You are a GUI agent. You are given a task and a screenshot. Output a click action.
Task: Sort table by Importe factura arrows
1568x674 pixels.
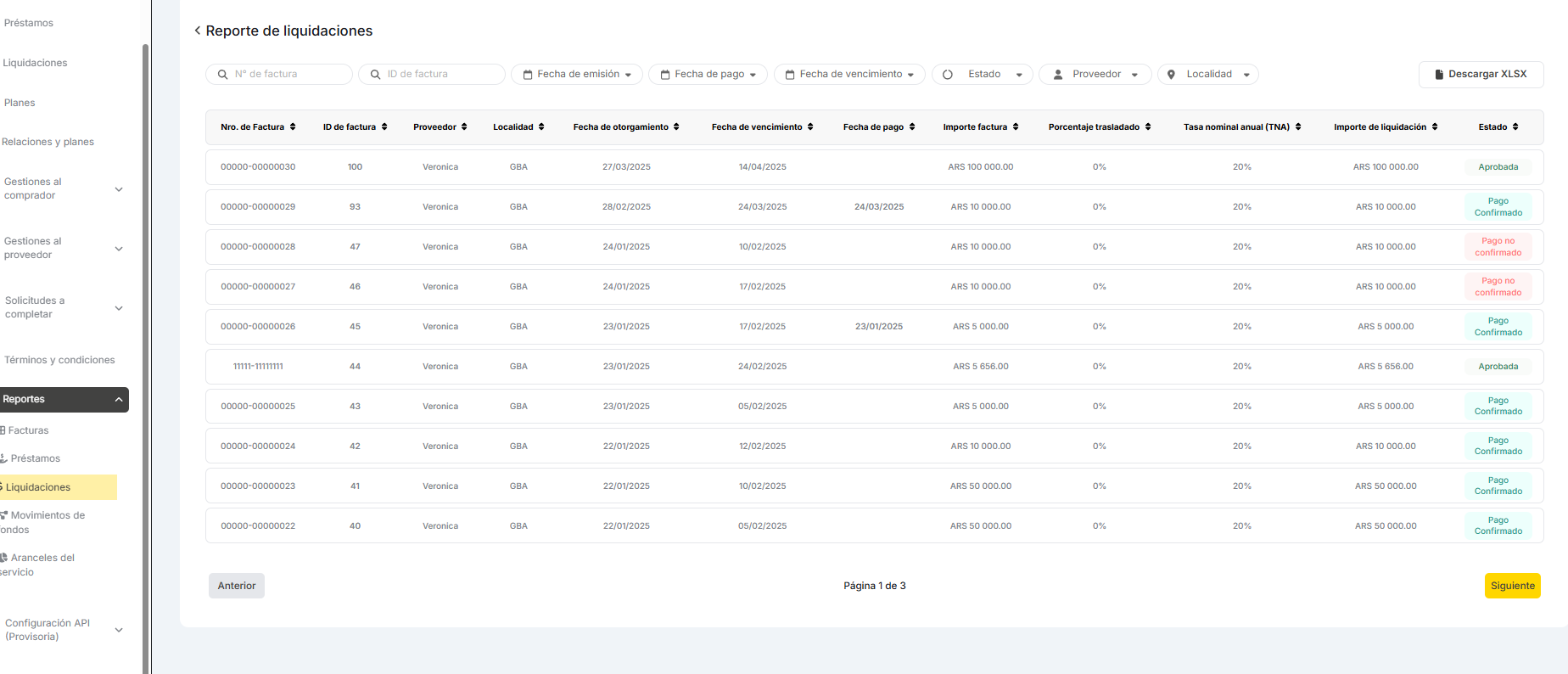(1016, 127)
